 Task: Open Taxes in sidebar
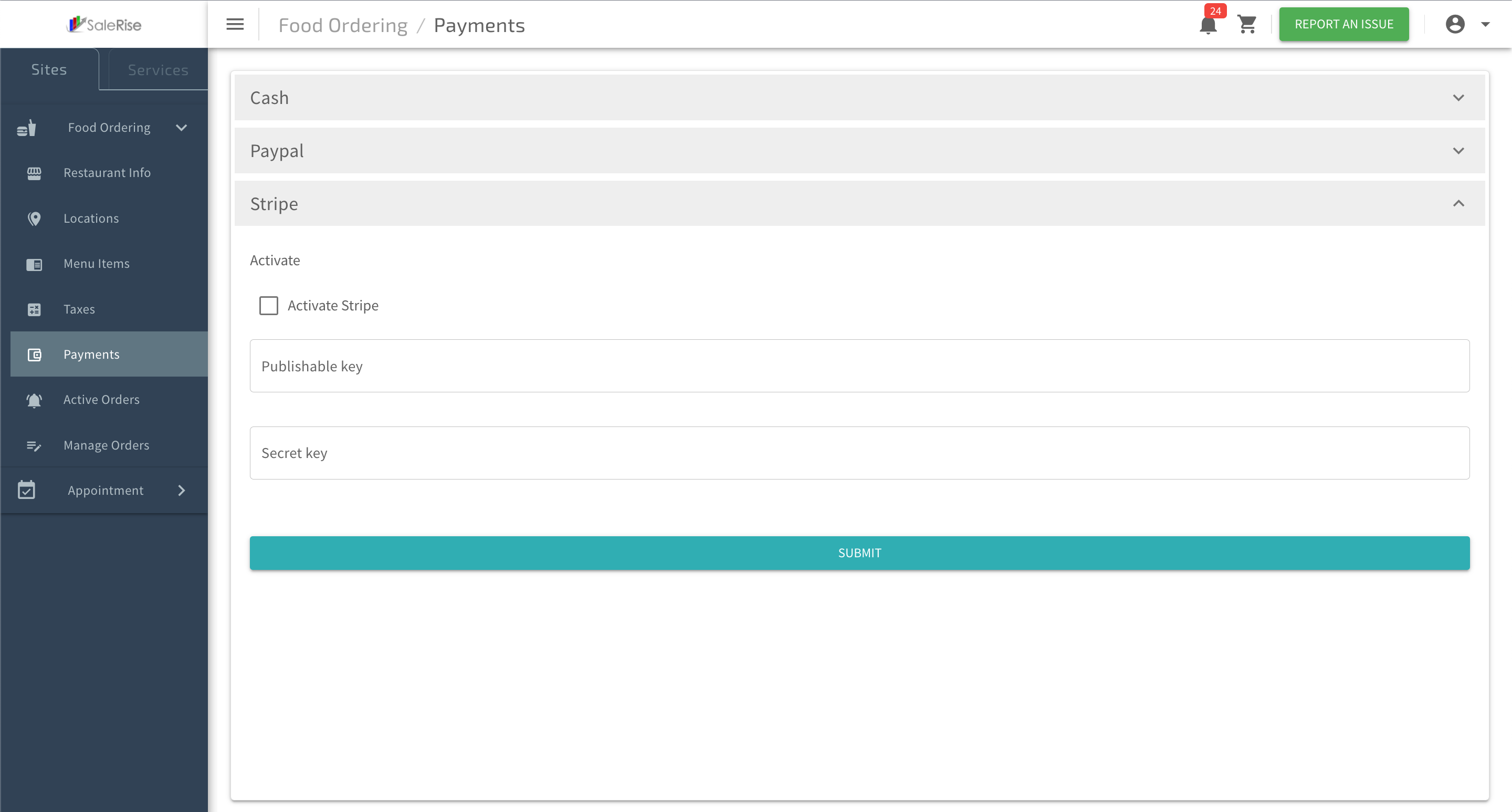tap(109, 309)
